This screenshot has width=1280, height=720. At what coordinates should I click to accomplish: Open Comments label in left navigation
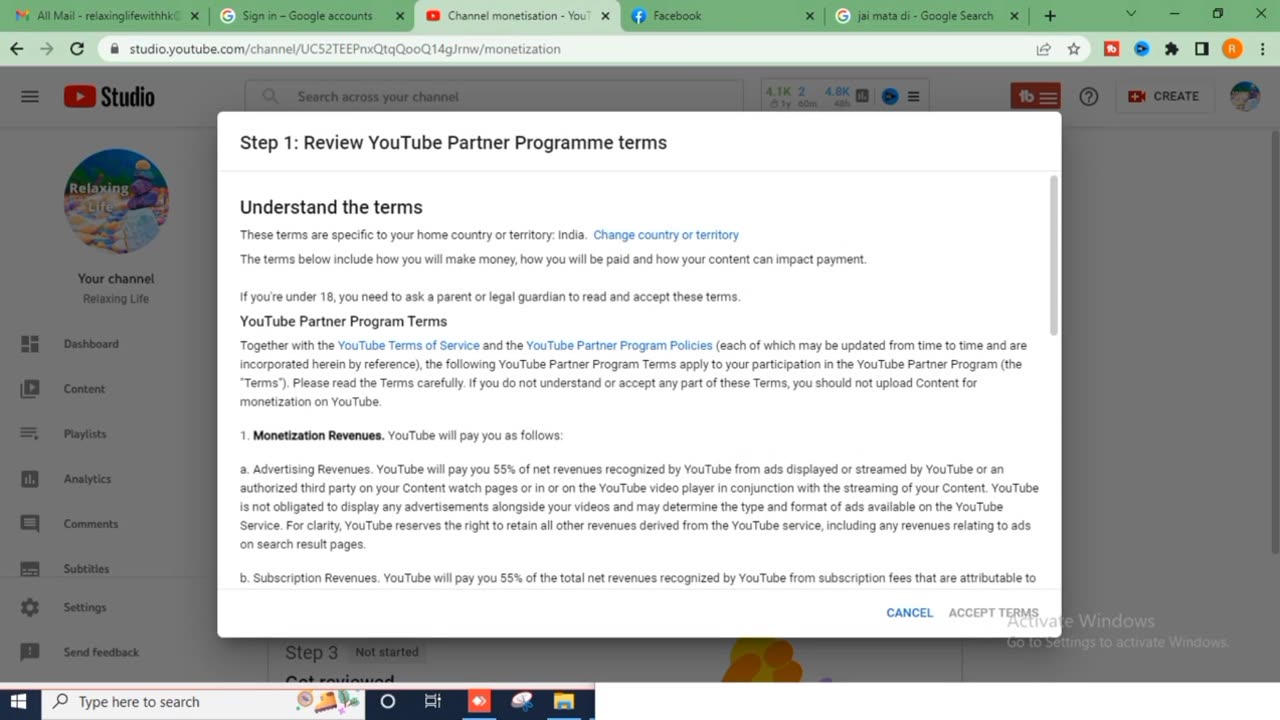click(x=91, y=524)
